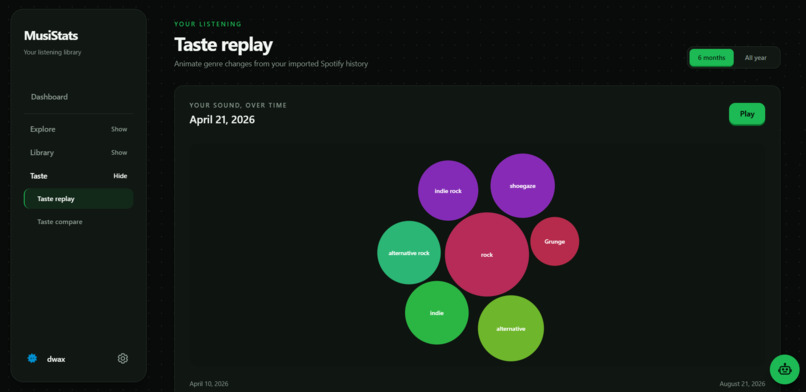Select the Grunge genre bubble
Image resolution: width=806 pixels, height=392 pixels.
pyautogui.click(x=555, y=241)
